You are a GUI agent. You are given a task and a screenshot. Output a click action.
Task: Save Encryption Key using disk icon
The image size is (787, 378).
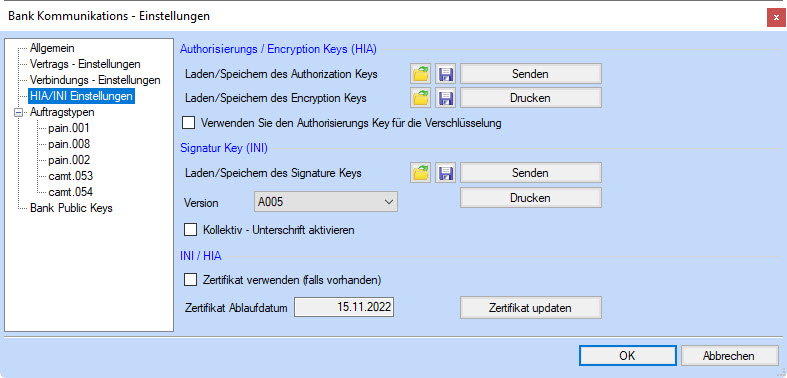445,98
